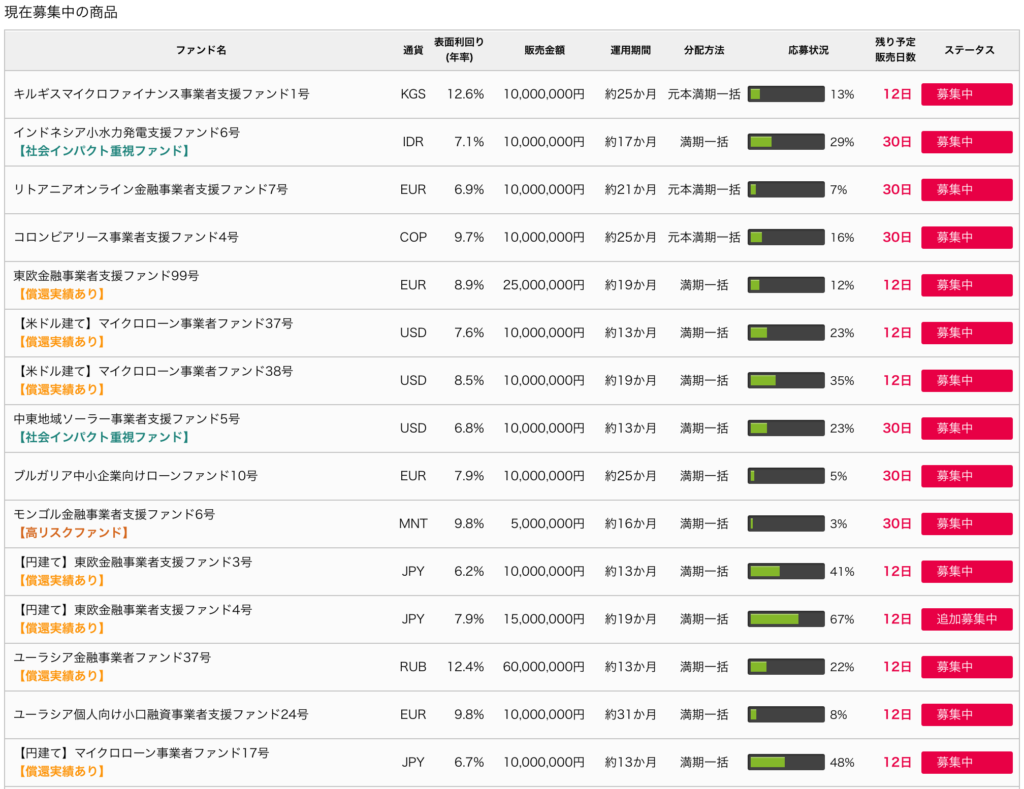Screen dimensions: 1024x789
Task: Click 【社会インパクト重視ファンド】 tag under 中東地域ソーラー fund
Action: coord(104,438)
